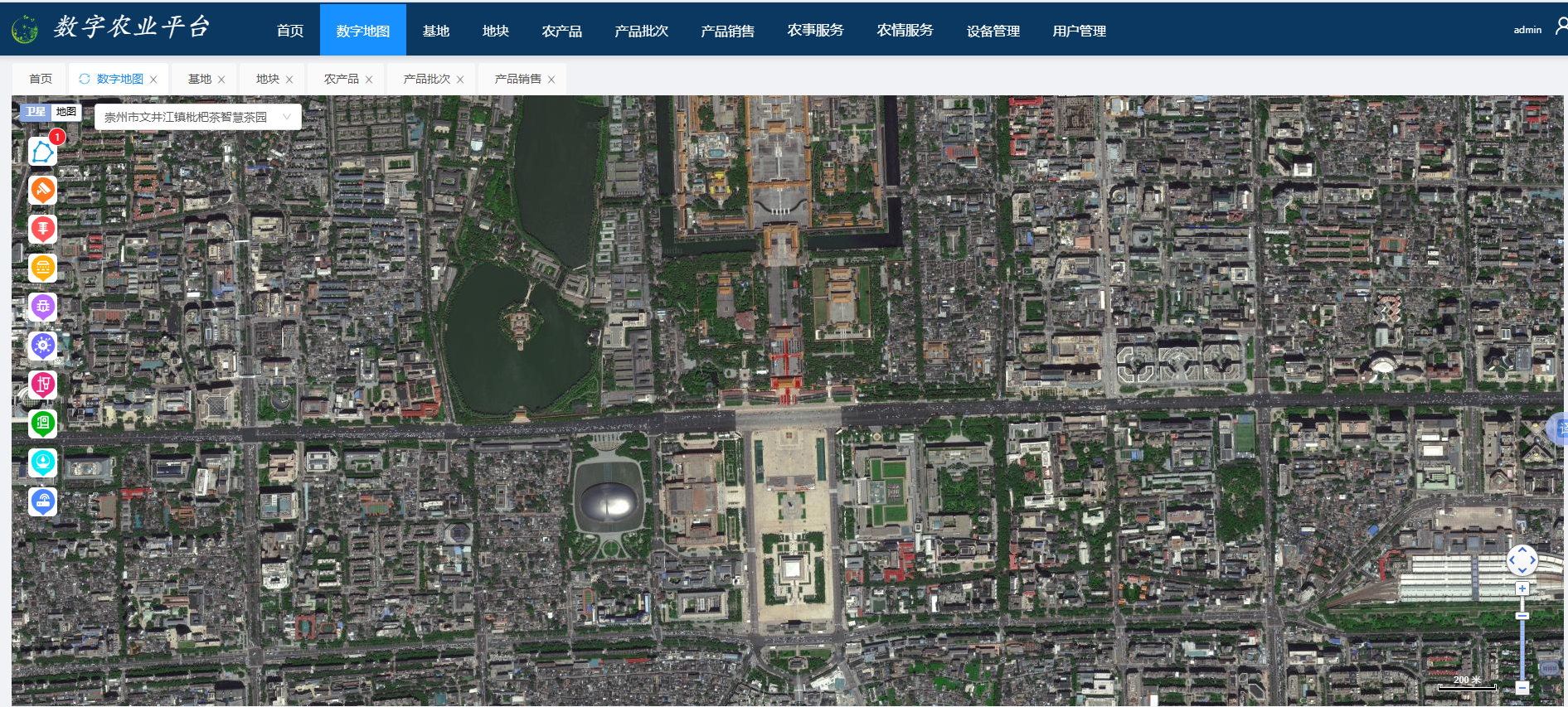Switch map to 地图 standard view

coord(66,112)
